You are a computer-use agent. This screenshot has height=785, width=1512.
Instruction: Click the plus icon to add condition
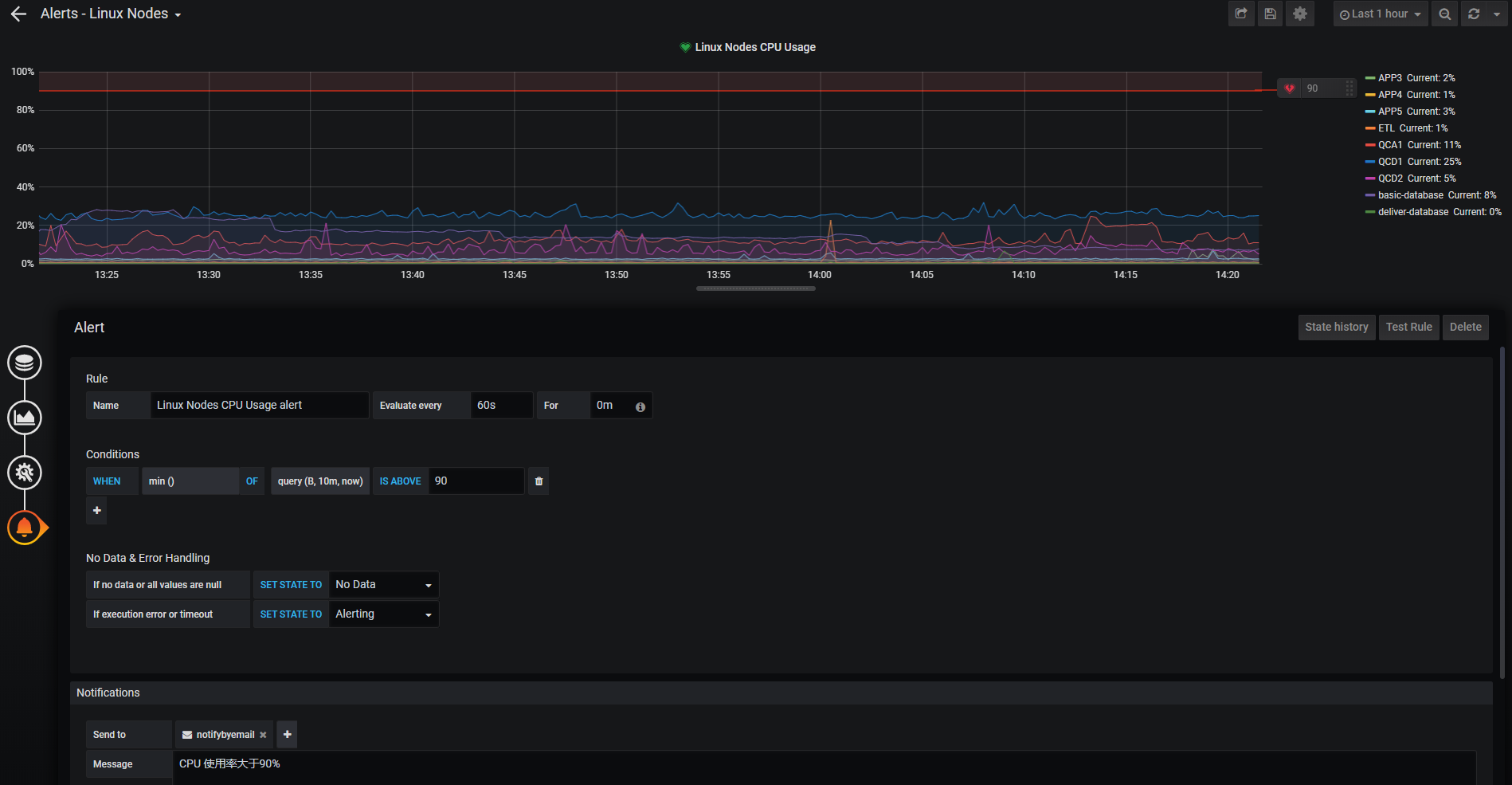(96, 511)
